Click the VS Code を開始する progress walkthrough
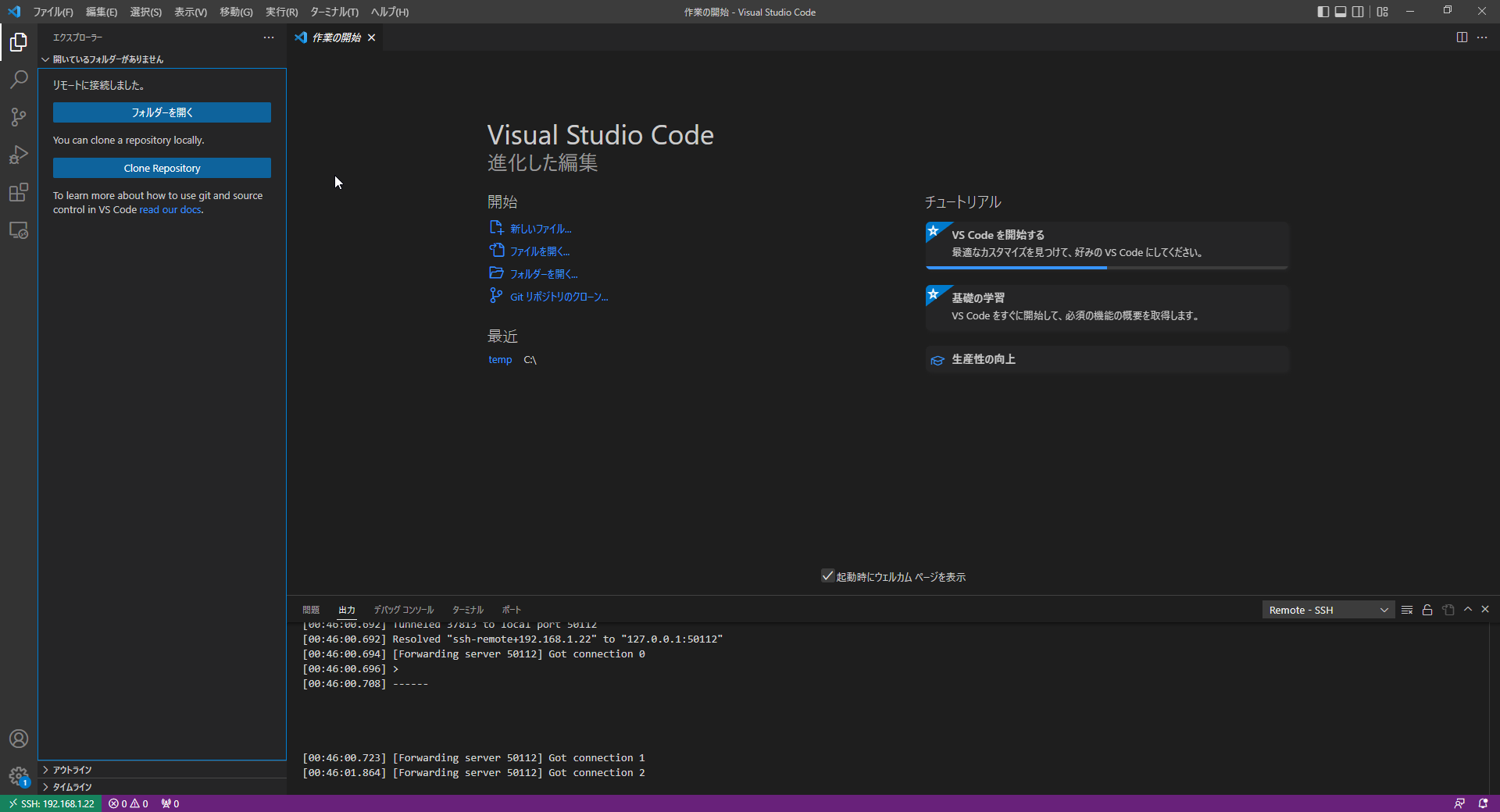 pos(1106,244)
